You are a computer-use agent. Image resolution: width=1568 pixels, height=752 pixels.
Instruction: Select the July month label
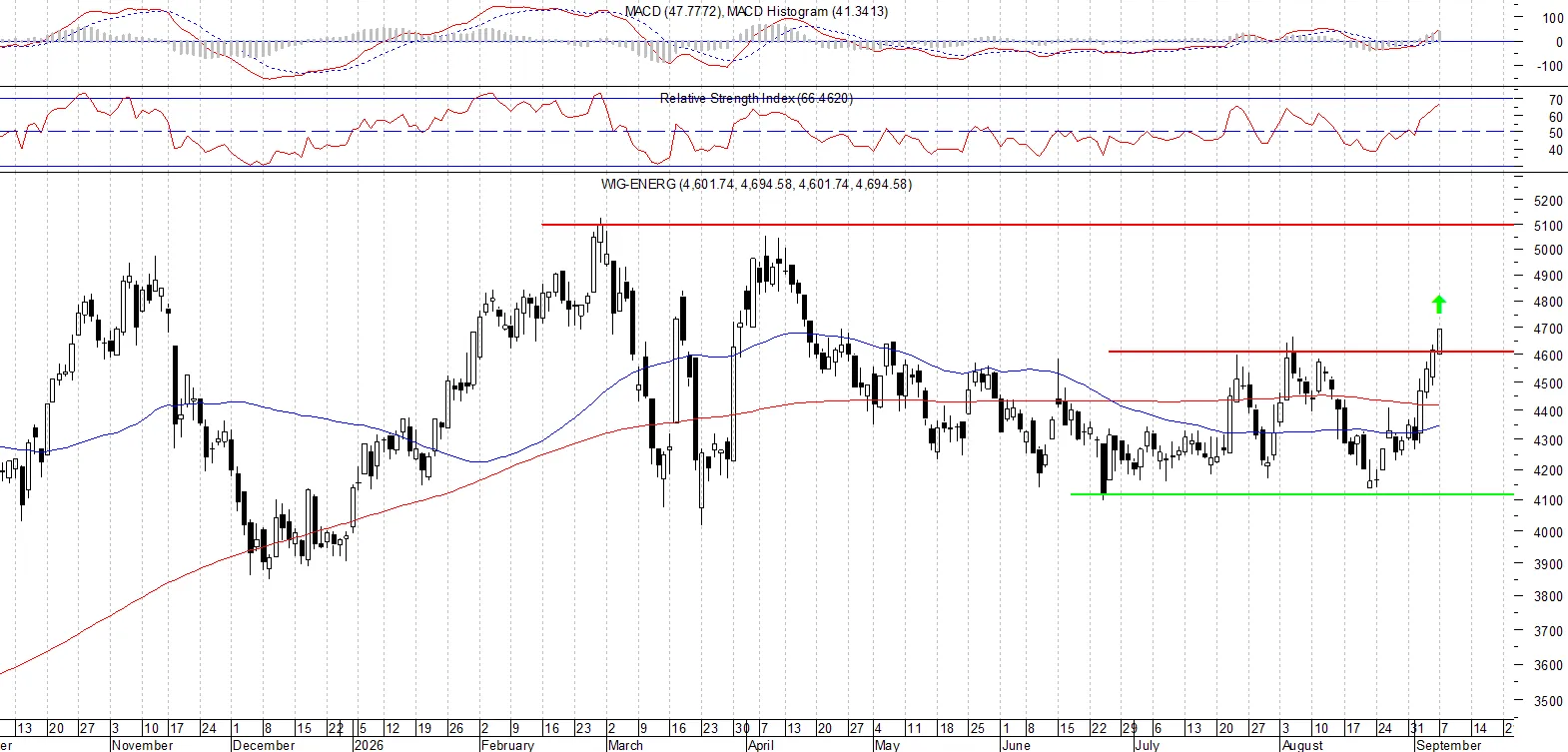point(1148,745)
